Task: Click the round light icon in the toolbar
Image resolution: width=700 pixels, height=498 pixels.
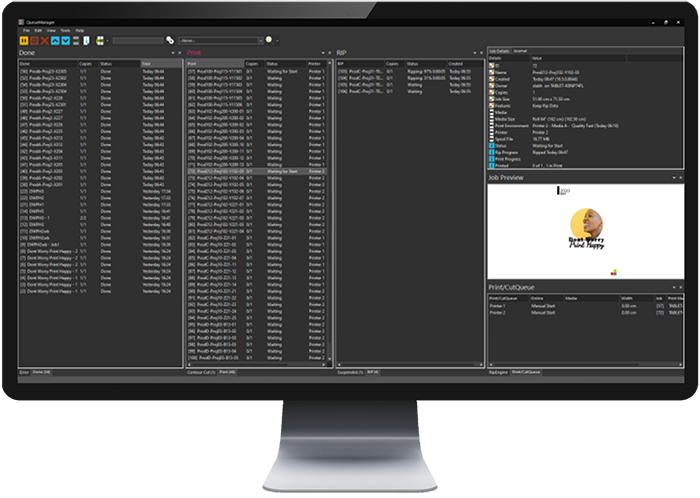Action: tap(268, 40)
